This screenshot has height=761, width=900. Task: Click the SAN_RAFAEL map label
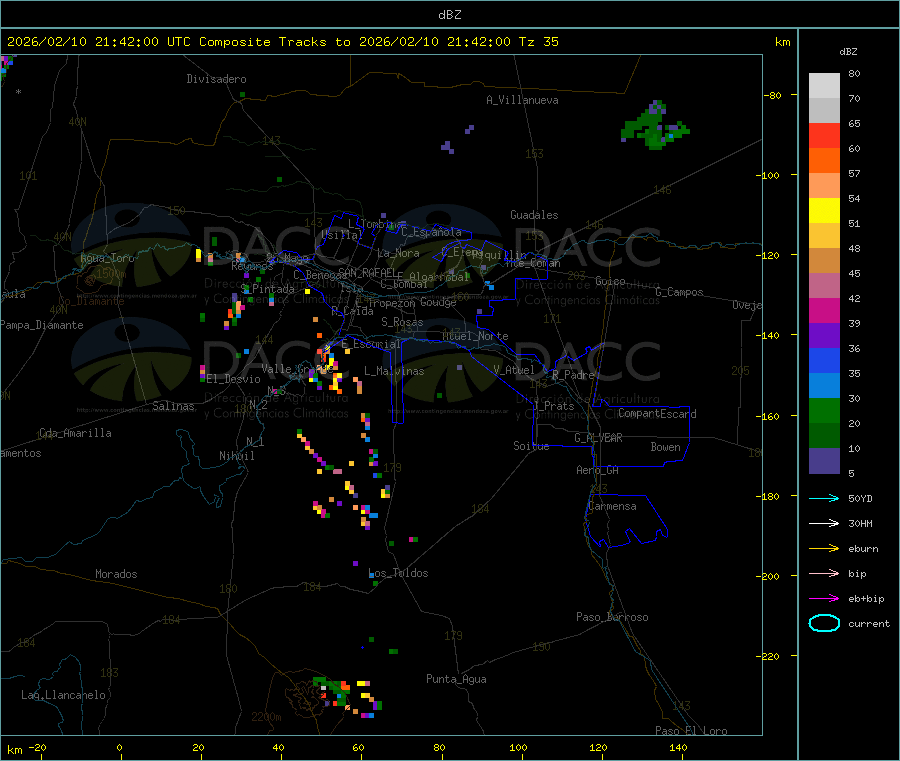[366, 272]
